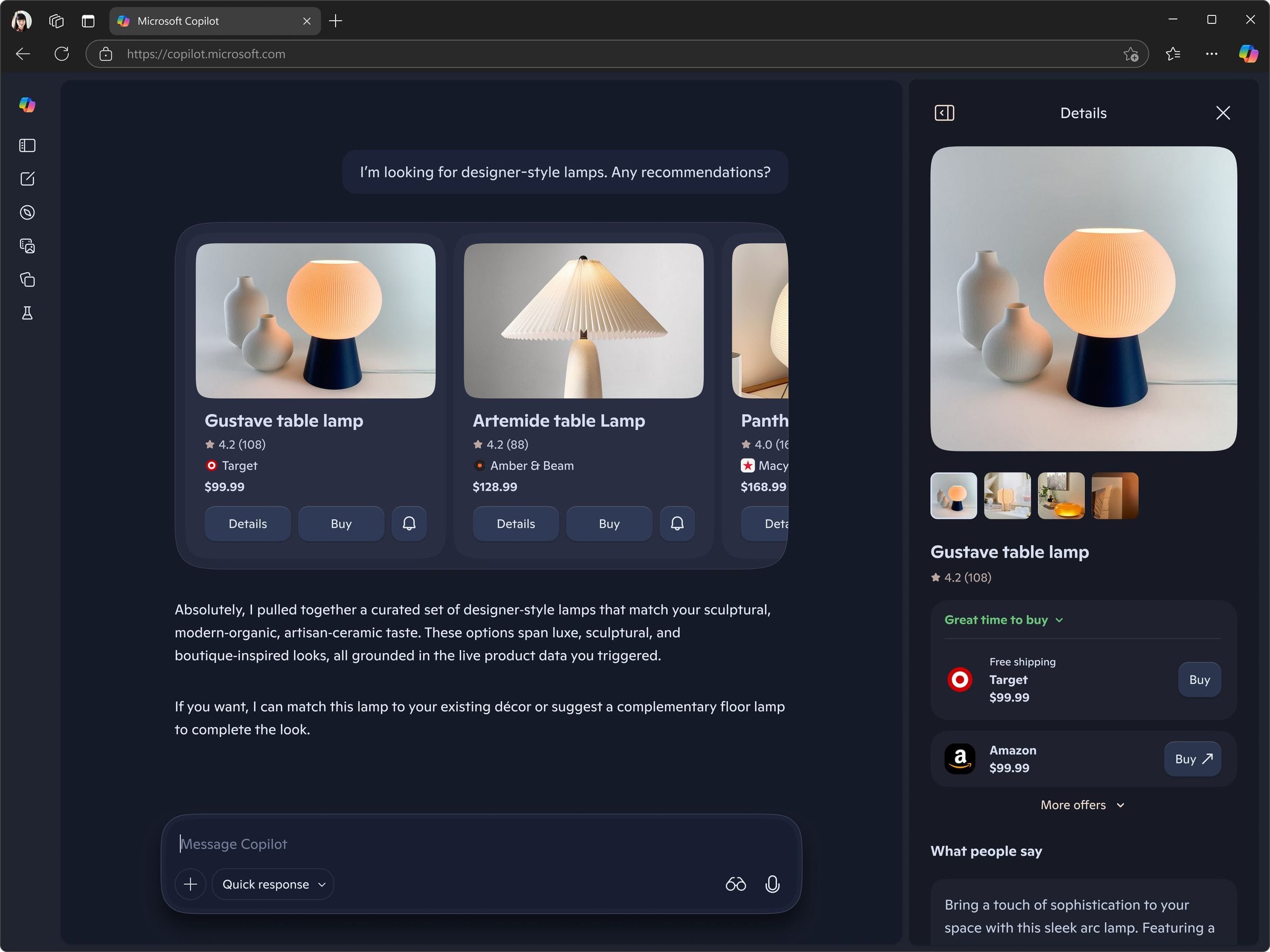The width and height of the screenshot is (1270, 952).
Task: Click the plus attachment button in composer
Action: coord(190,884)
